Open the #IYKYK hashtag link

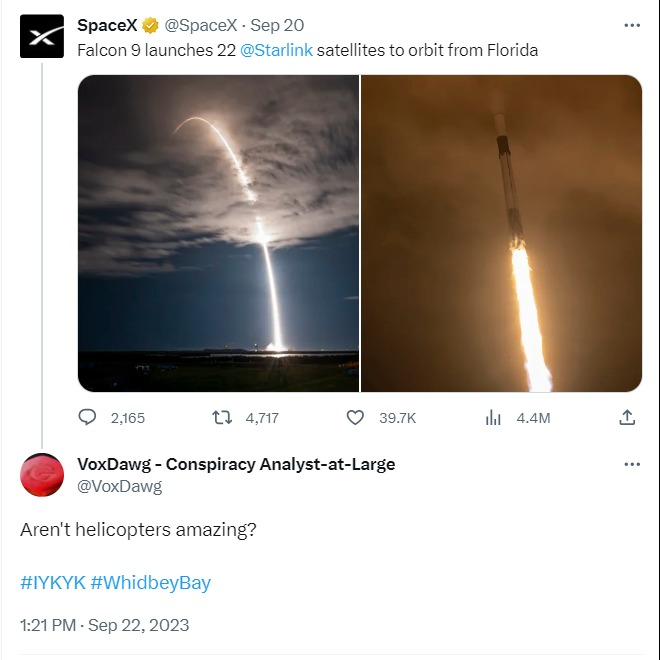[52, 583]
